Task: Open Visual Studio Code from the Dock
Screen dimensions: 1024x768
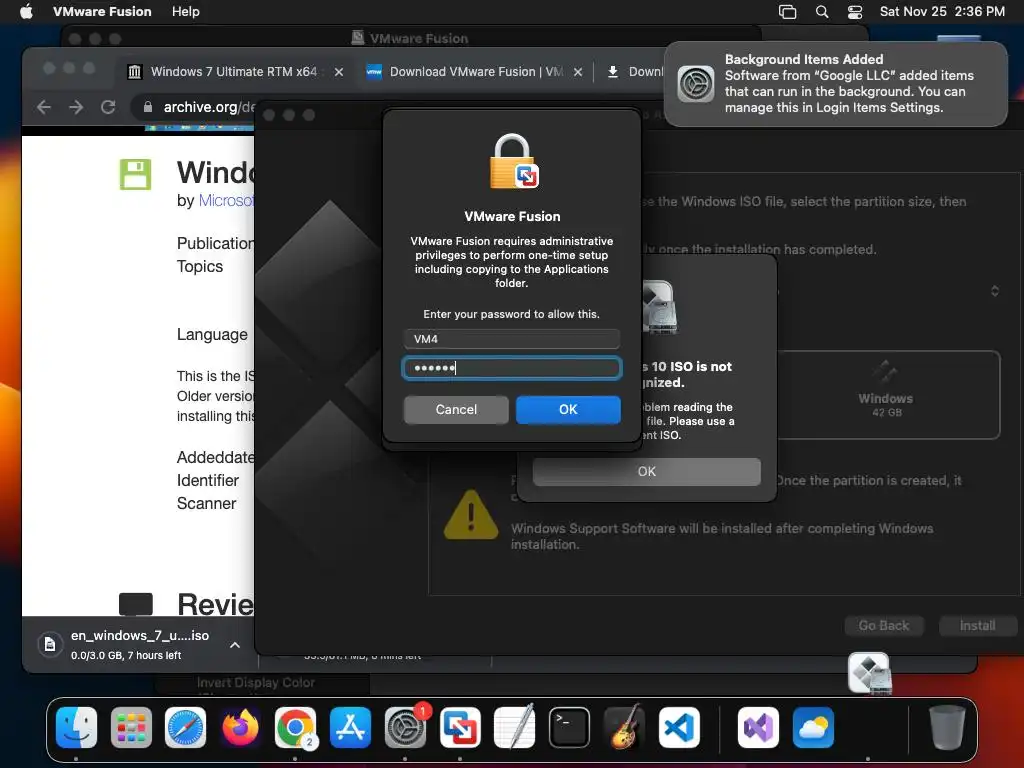Action: pyautogui.click(x=679, y=728)
